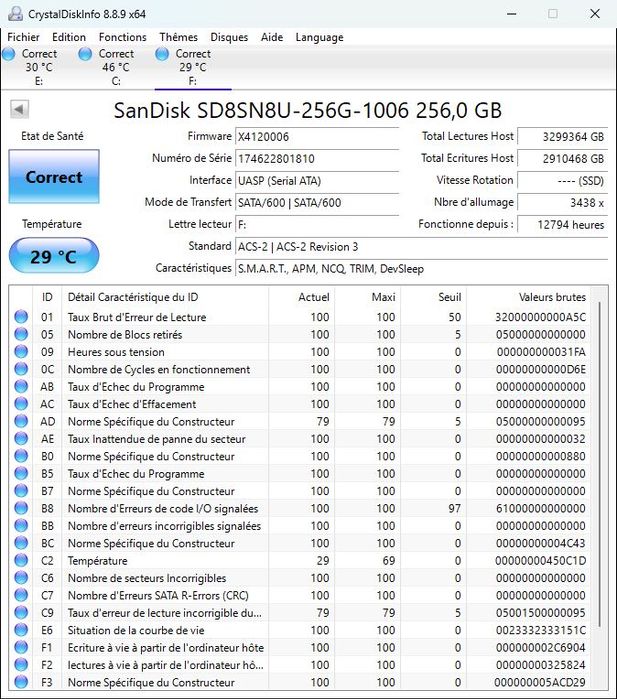Click the SMART list vertical scrollbar
The image size is (617, 699).
click(600, 464)
